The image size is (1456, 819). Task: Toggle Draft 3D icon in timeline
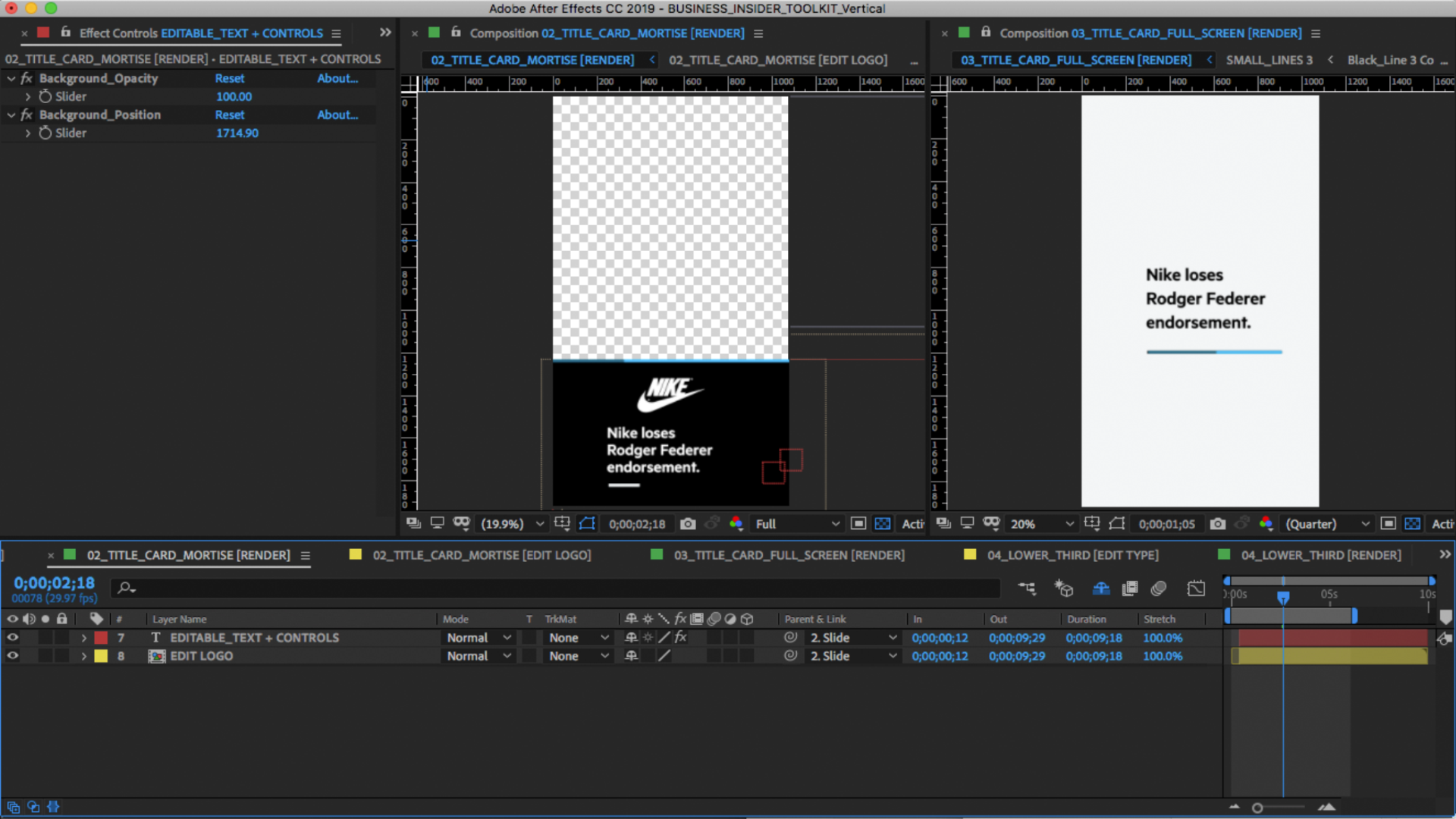[x=1064, y=588]
